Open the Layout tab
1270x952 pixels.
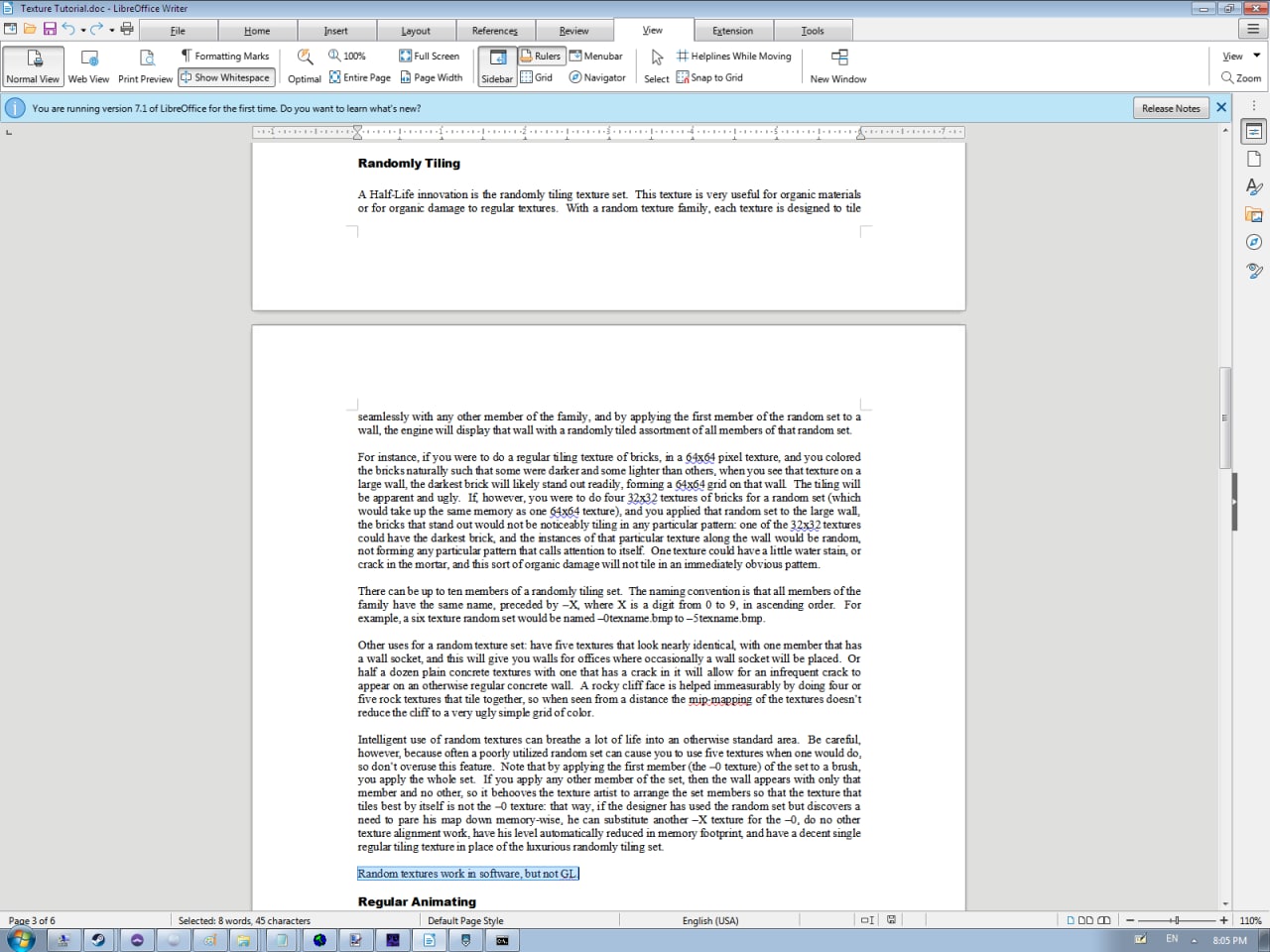point(416,31)
